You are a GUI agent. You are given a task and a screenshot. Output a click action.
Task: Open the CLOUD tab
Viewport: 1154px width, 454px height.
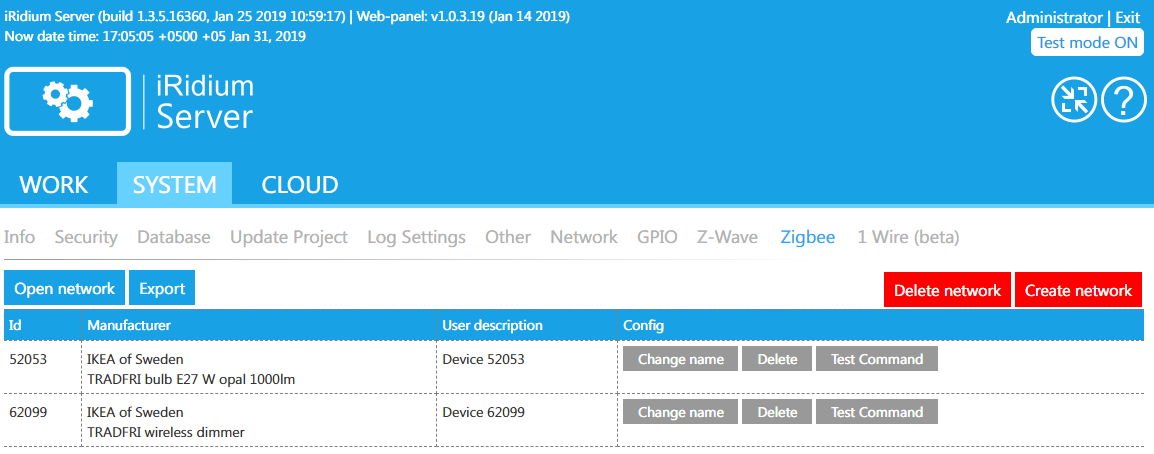[x=300, y=185]
